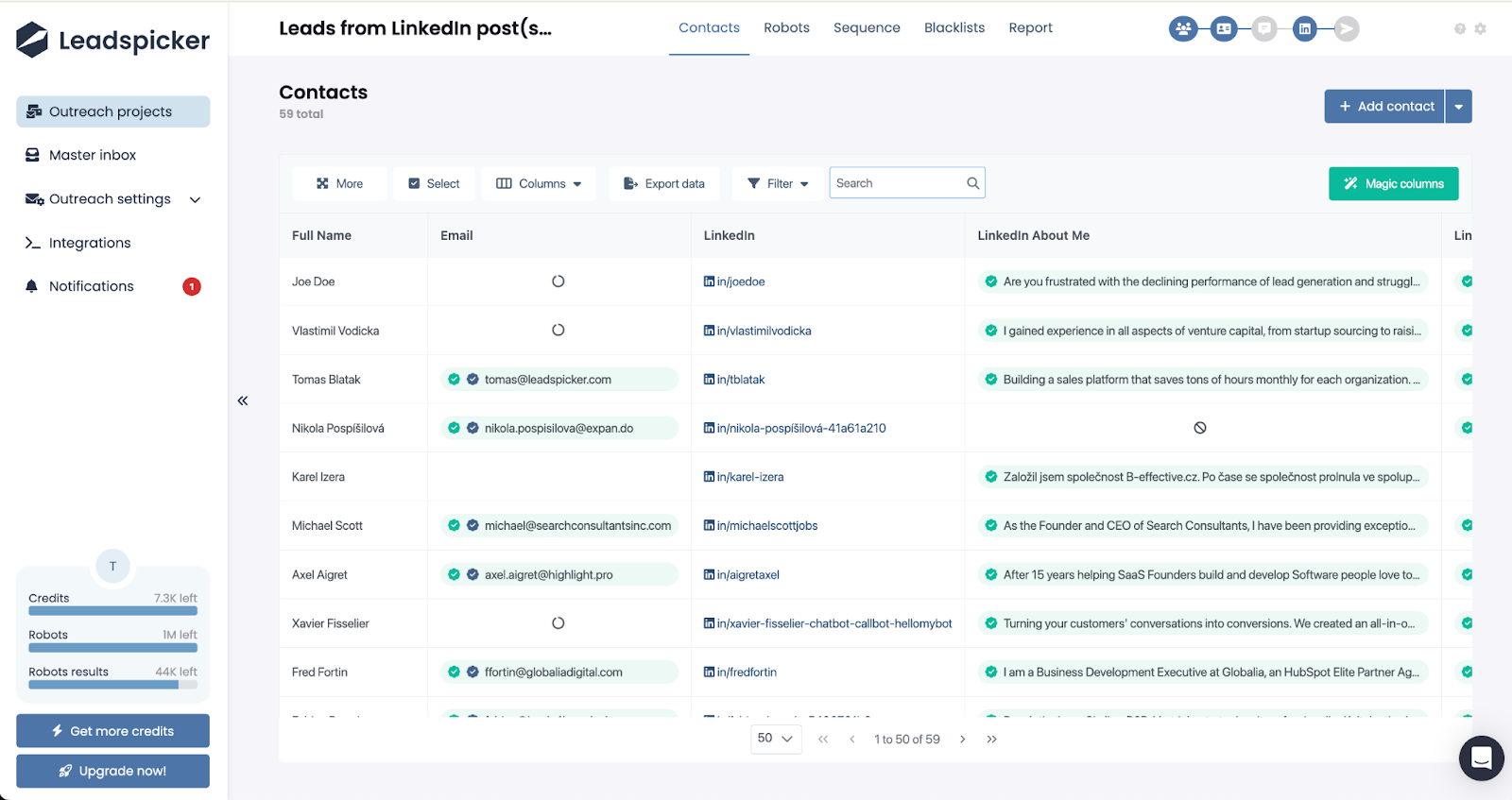Click the Export data button
Screen dimensions: 1512x800
663,183
